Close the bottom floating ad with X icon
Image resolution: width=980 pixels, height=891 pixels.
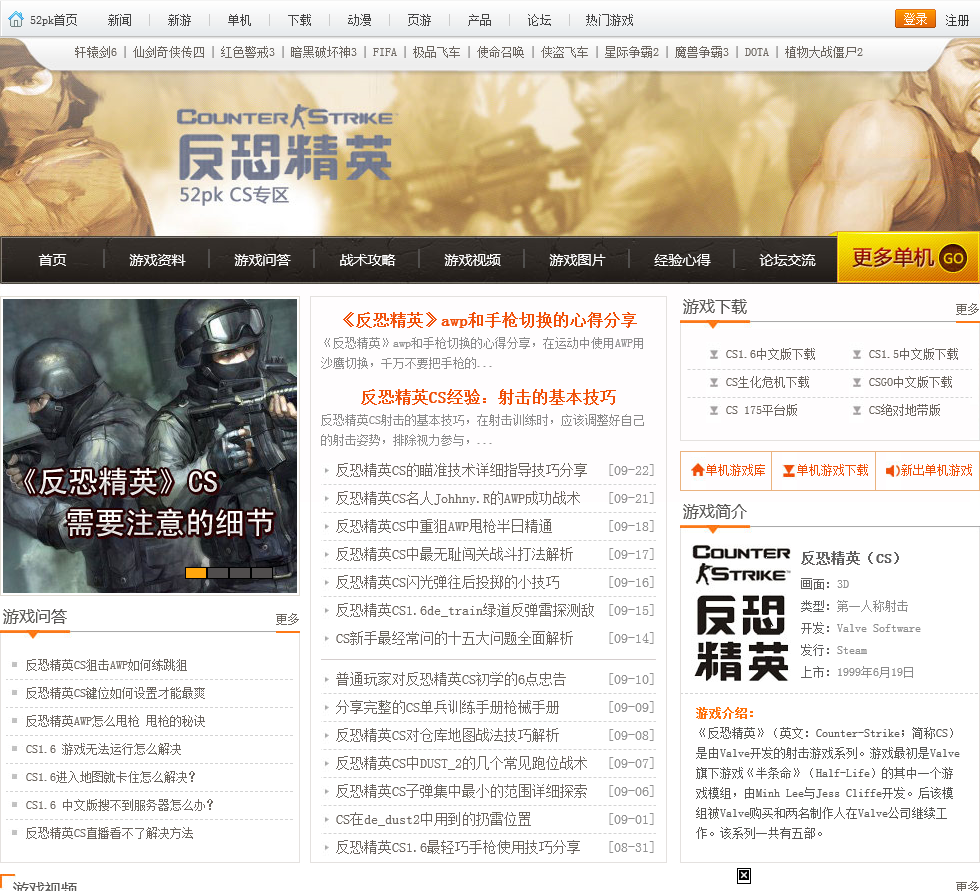pos(744,876)
